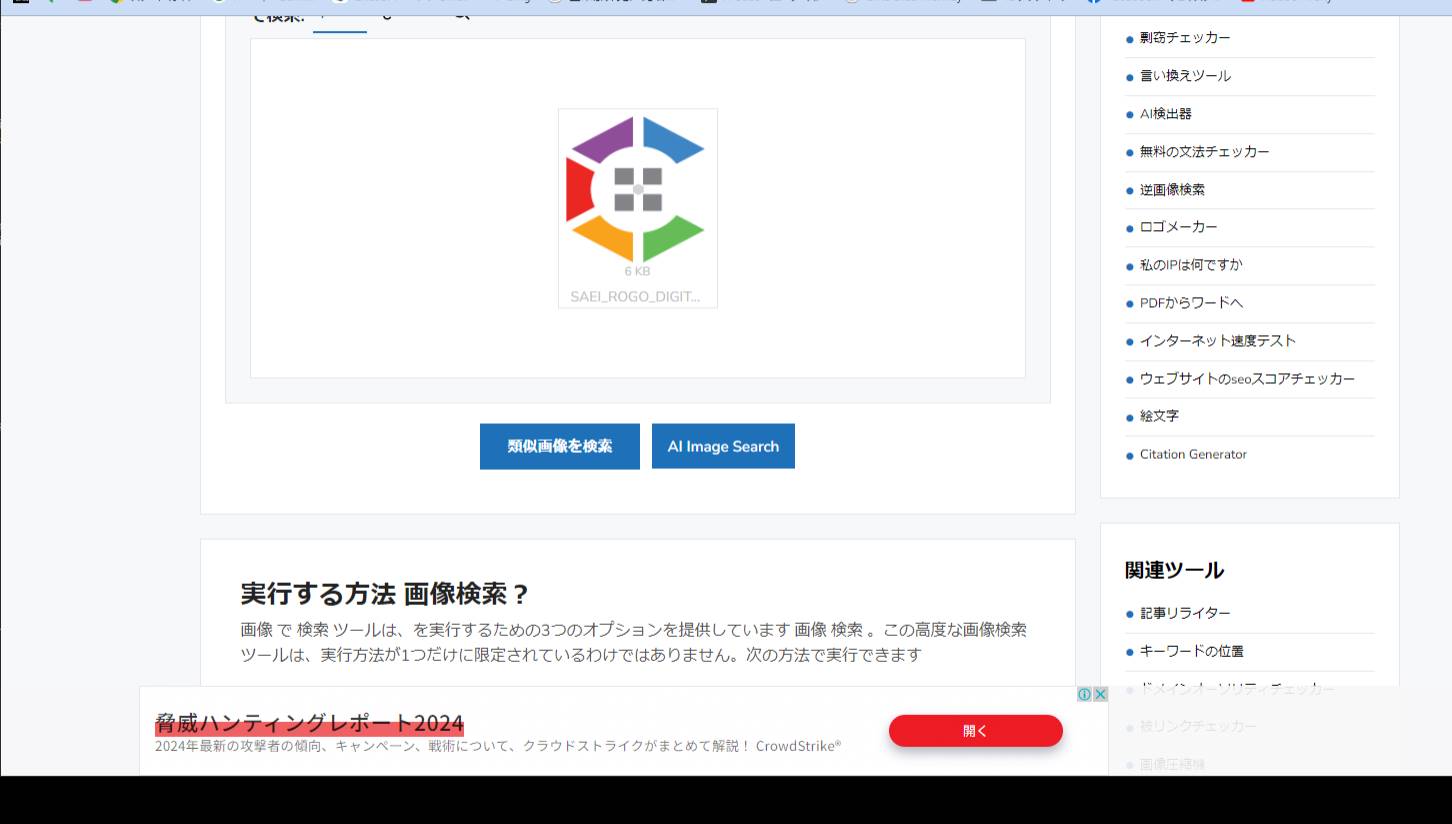Click the SAEI_ROGO_DIGIT... file name
The height and width of the screenshot is (824, 1452).
click(635, 296)
